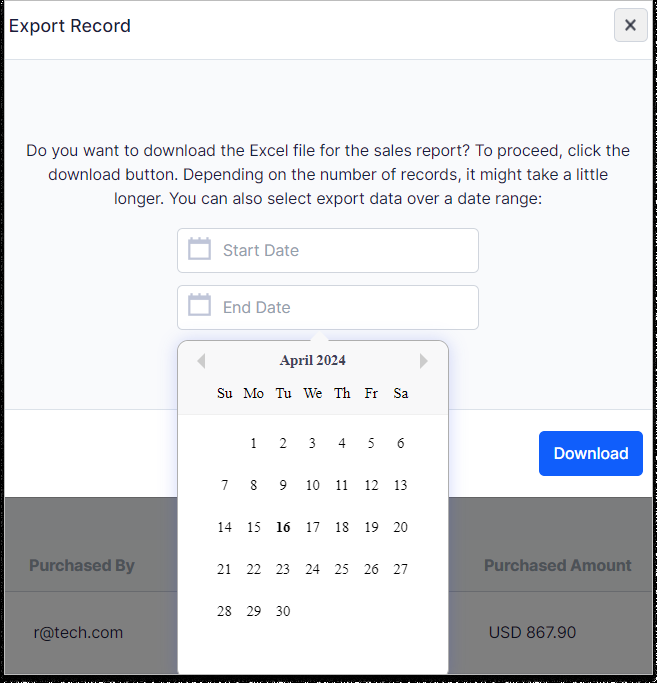Viewport: 657px width, 683px height.
Task: Select April 16 in the calendar
Action: click(x=283, y=527)
